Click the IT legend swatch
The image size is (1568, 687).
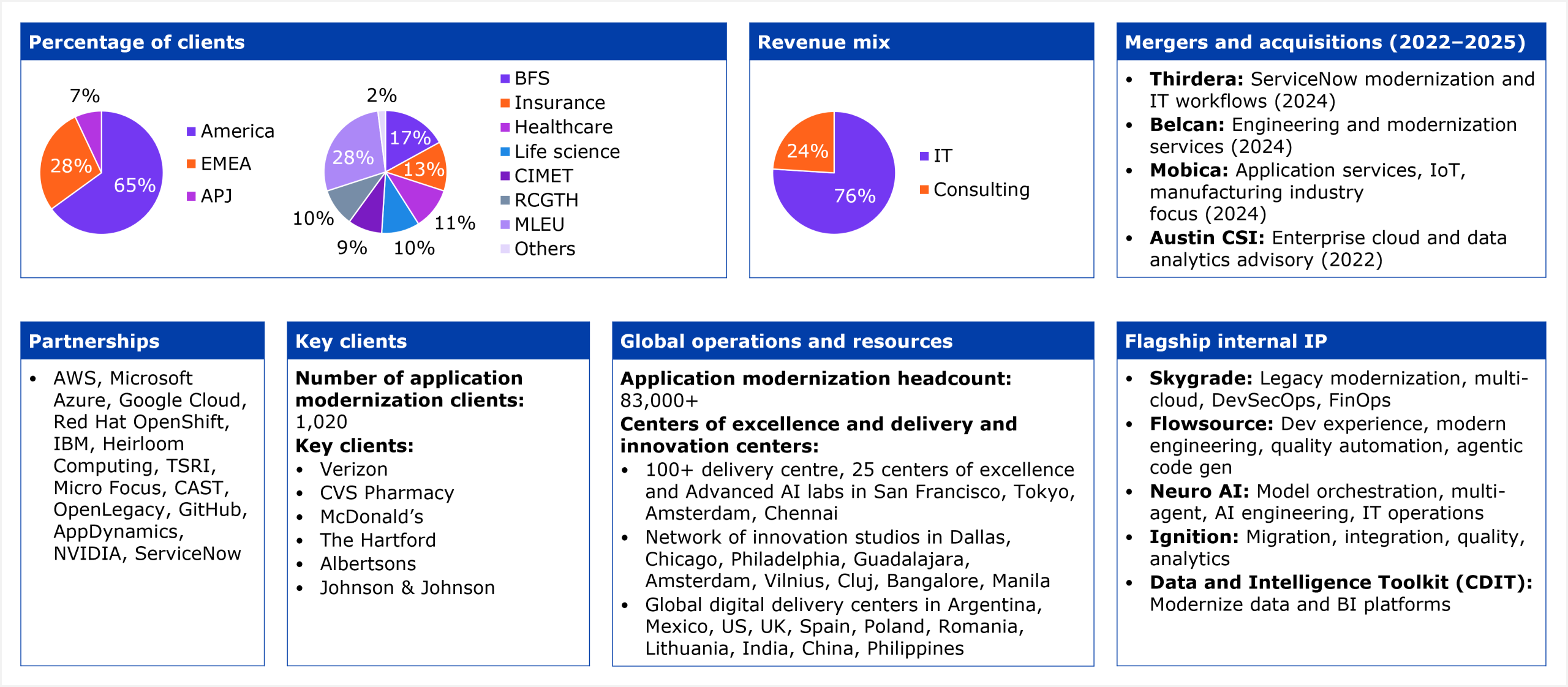(924, 156)
